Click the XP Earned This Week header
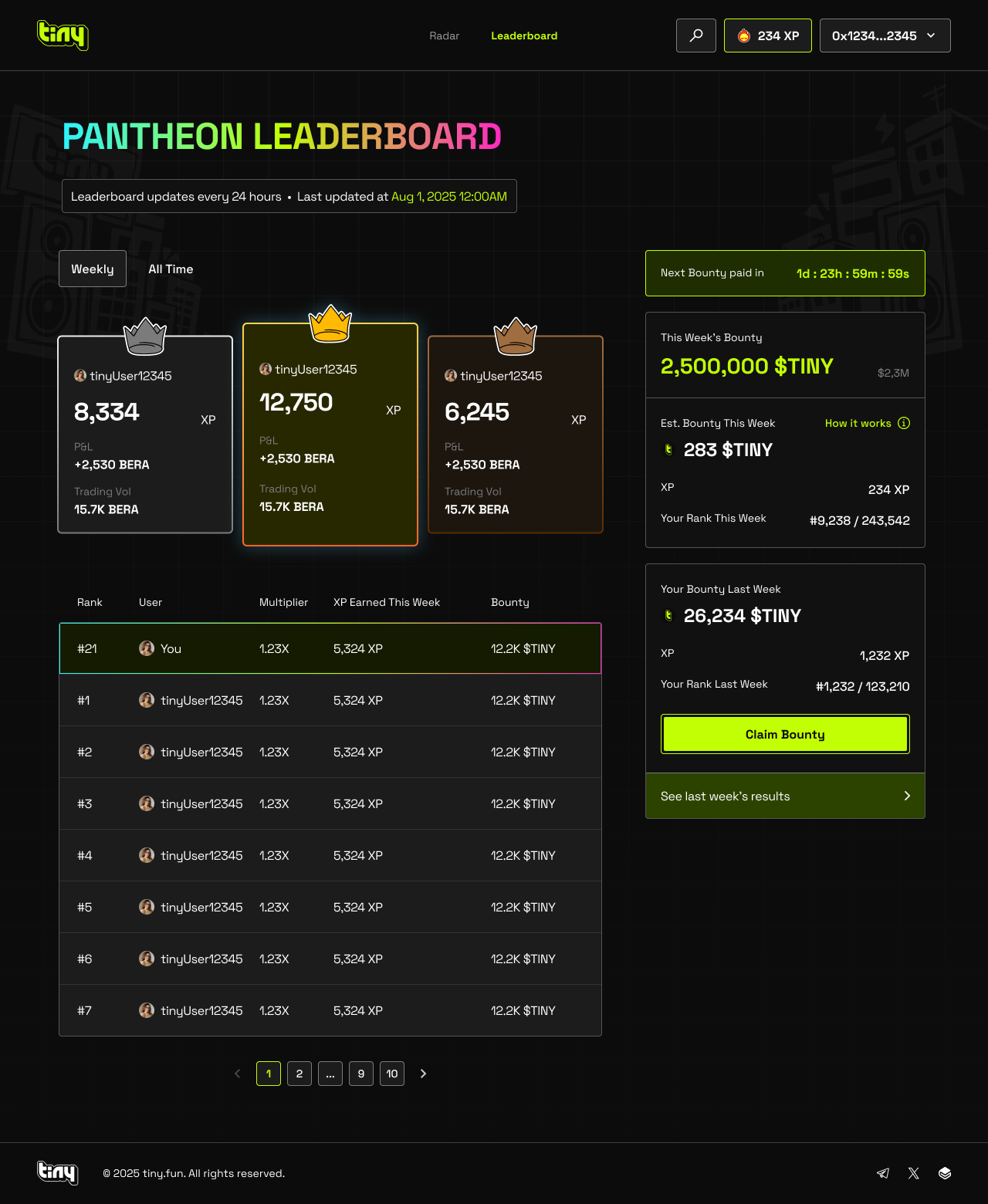Screen dimensions: 988x1204 point(387,602)
